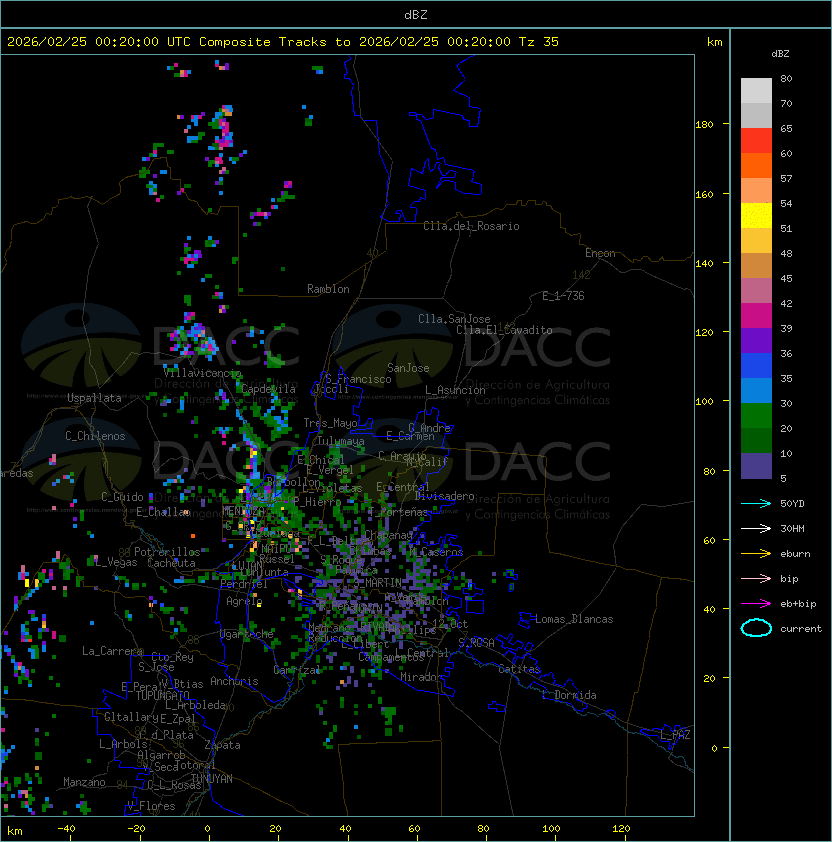The image size is (832, 842).
Task: Click the light gray 80 dBZ swatch
Action: pyautogui.click(x=756, y=91)
